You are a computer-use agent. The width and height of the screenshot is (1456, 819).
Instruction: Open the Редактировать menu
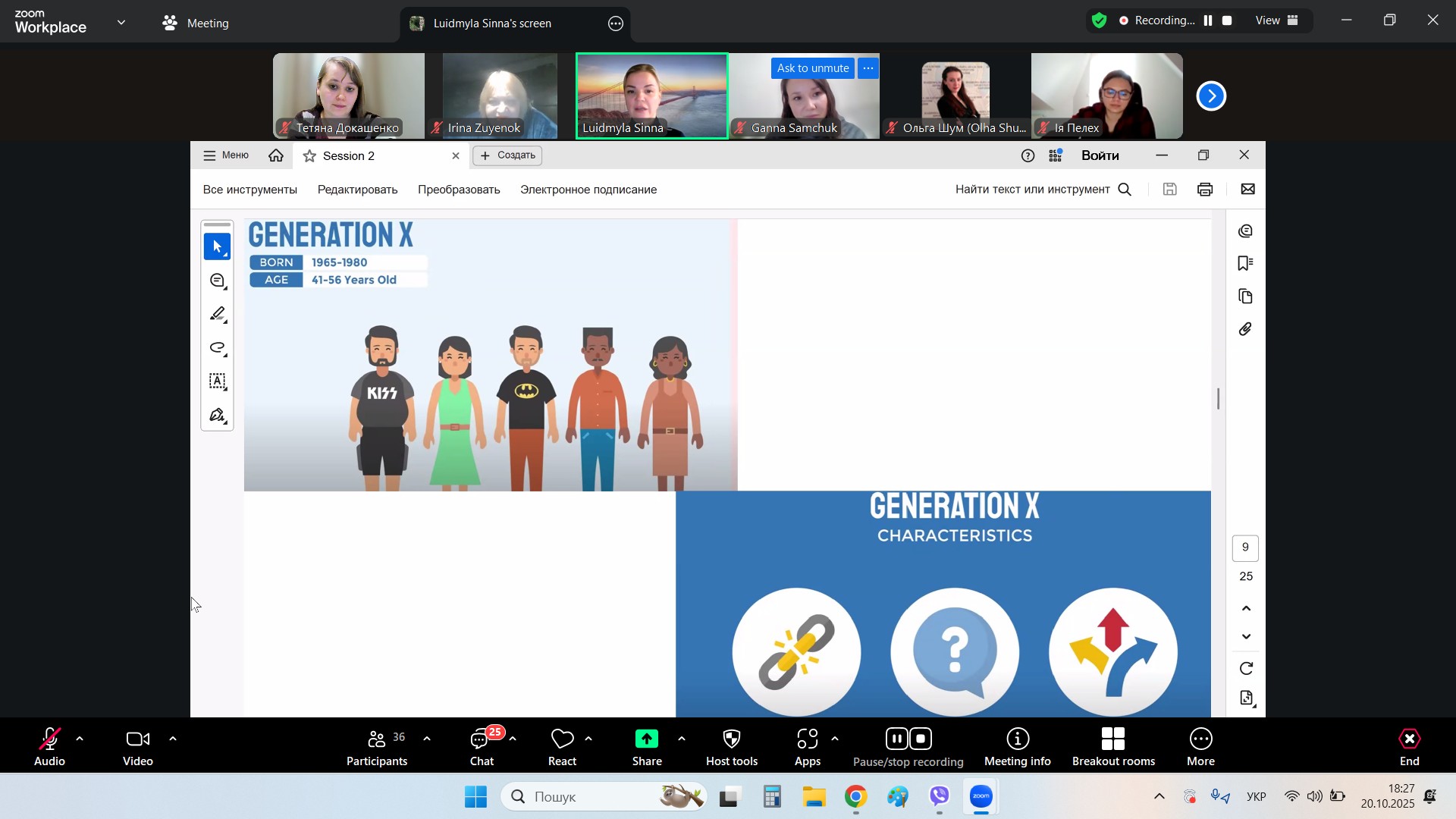click(x=357, y=190)
